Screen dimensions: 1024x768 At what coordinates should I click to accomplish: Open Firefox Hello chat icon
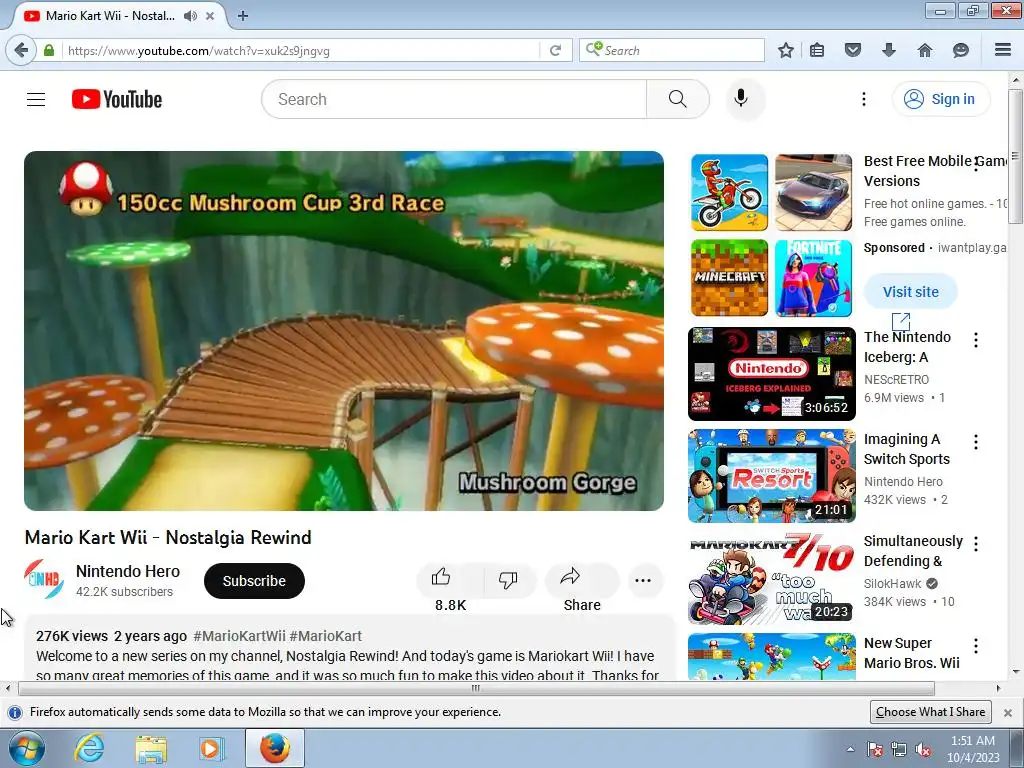point(961,50)
